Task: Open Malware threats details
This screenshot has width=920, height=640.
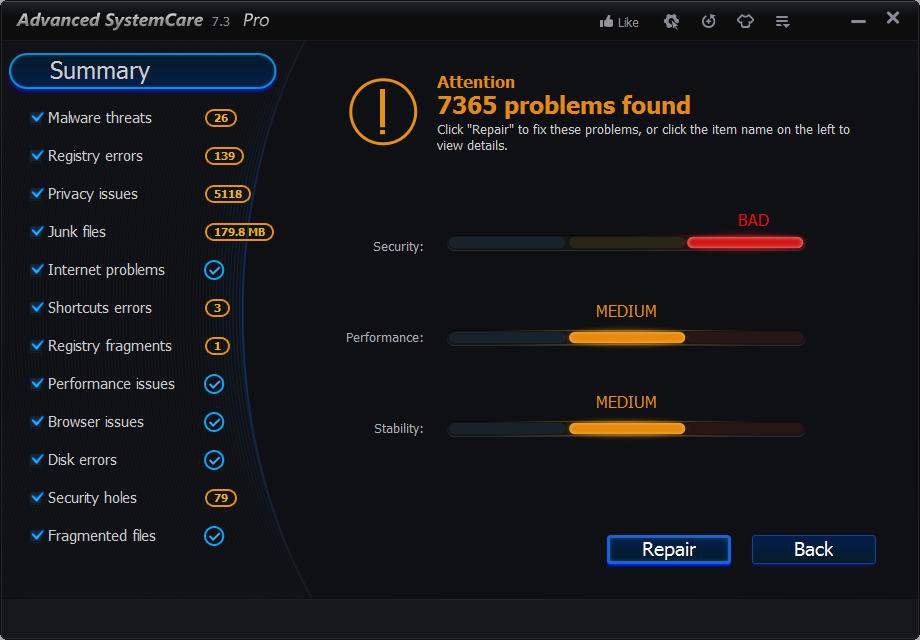Action: click(x=100, y=118)
